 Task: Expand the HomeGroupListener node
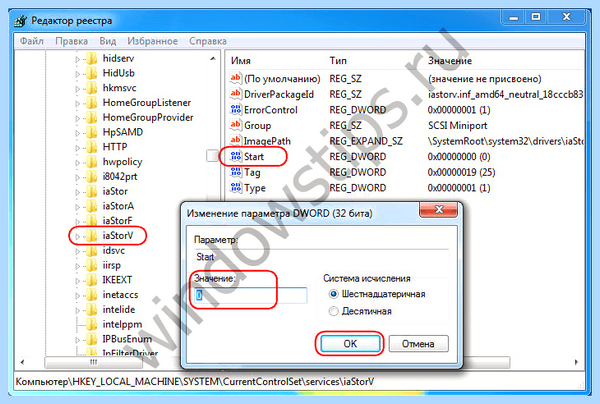pyautogui.click(x=78, y=103)
